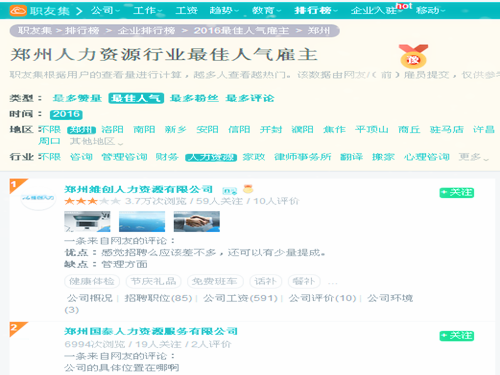Open 郑州维创 company logo

tap(38, 198)
